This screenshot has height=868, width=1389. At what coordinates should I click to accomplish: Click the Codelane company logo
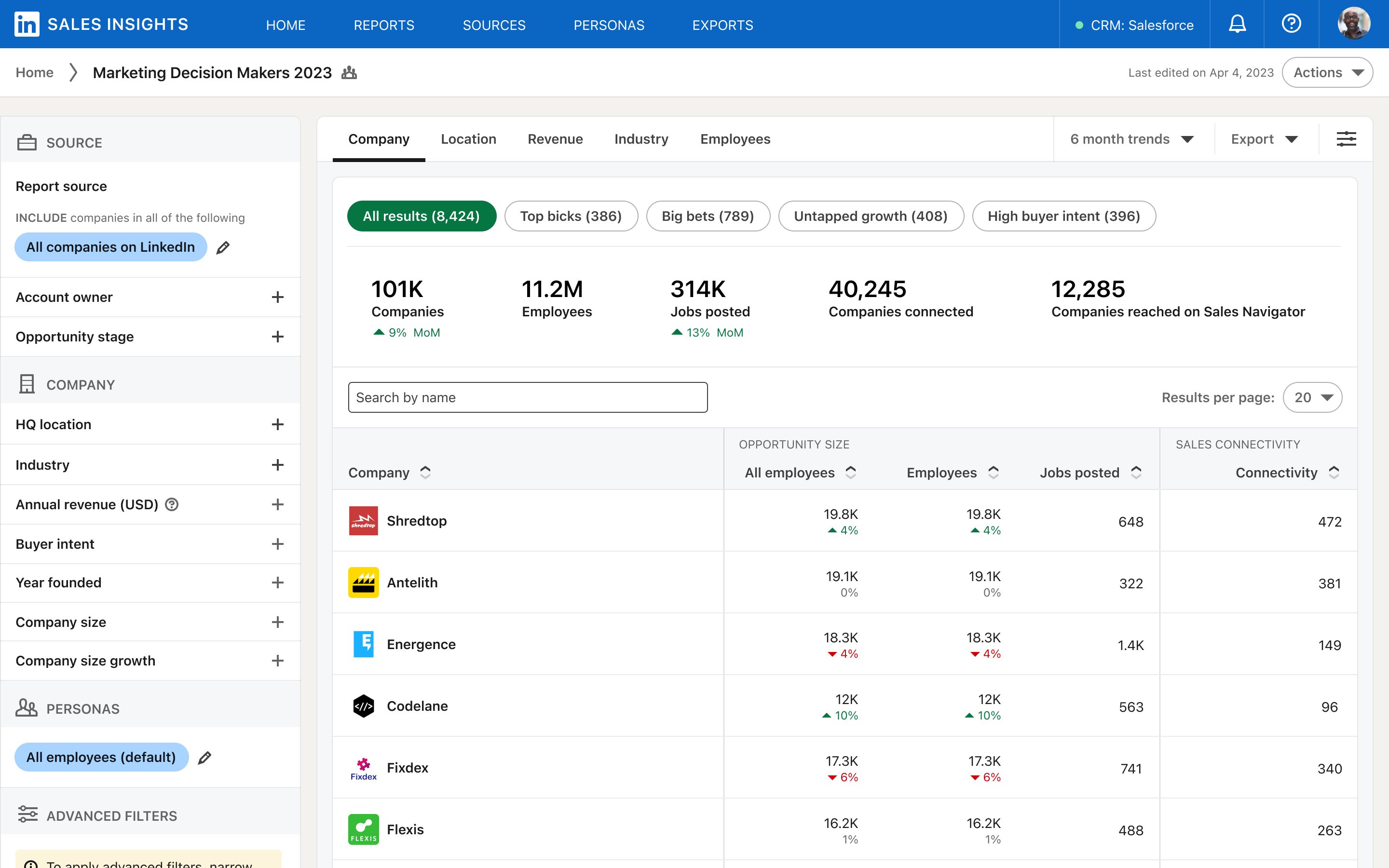coord(363,706)
